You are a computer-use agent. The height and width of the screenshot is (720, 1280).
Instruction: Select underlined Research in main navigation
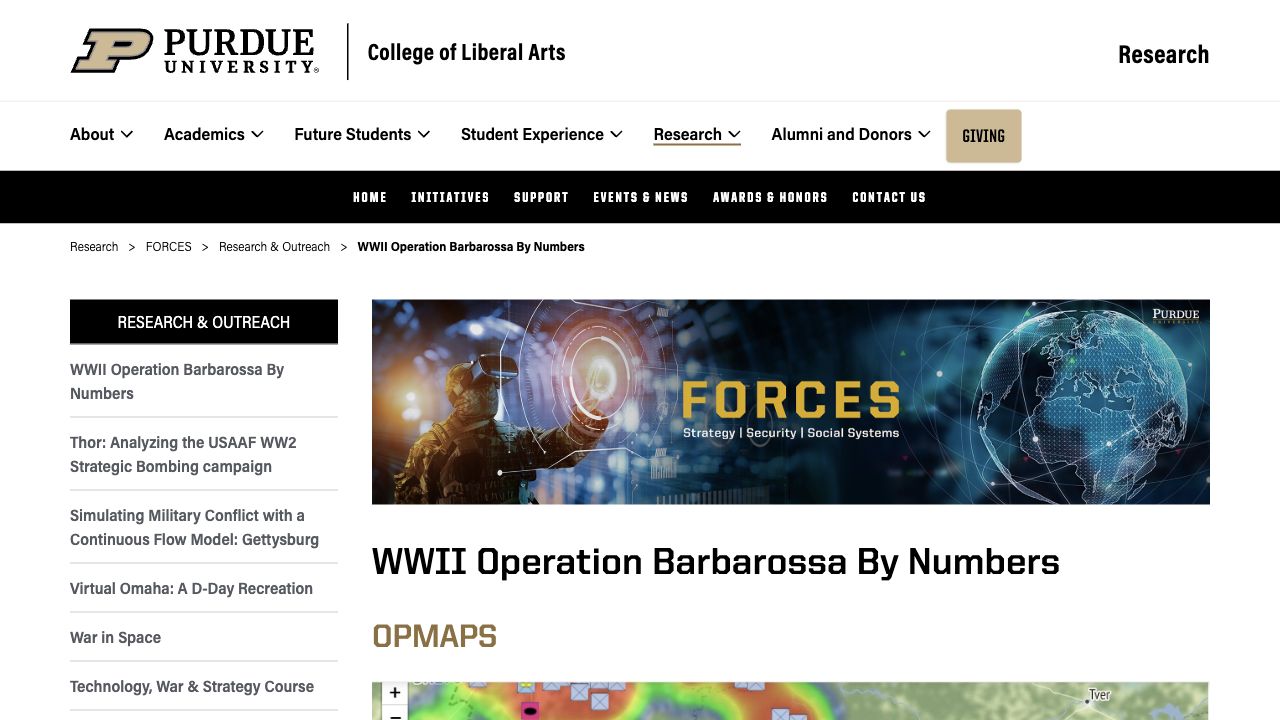(x=687, y=134)
